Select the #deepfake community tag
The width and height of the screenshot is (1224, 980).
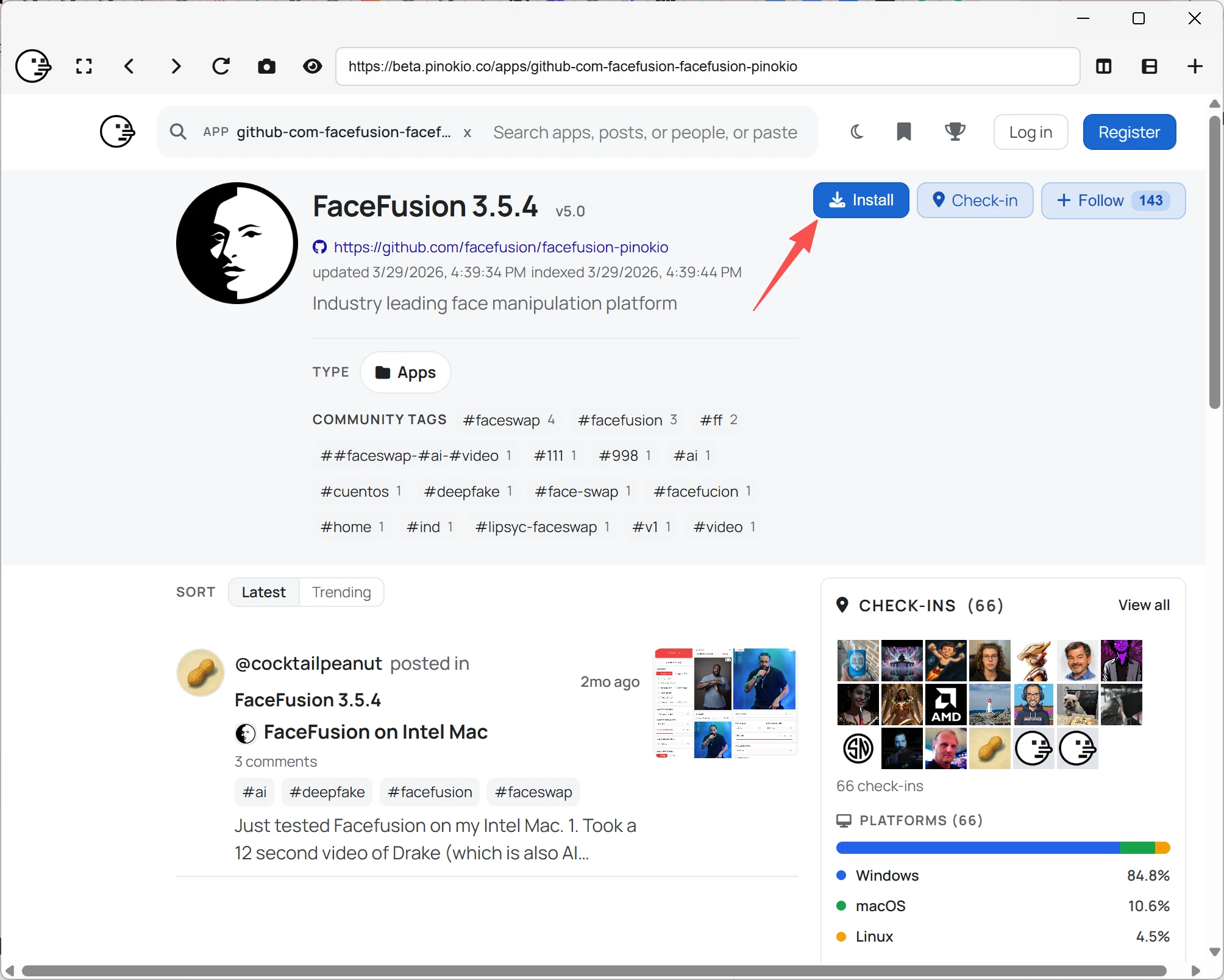click(468, 491)
